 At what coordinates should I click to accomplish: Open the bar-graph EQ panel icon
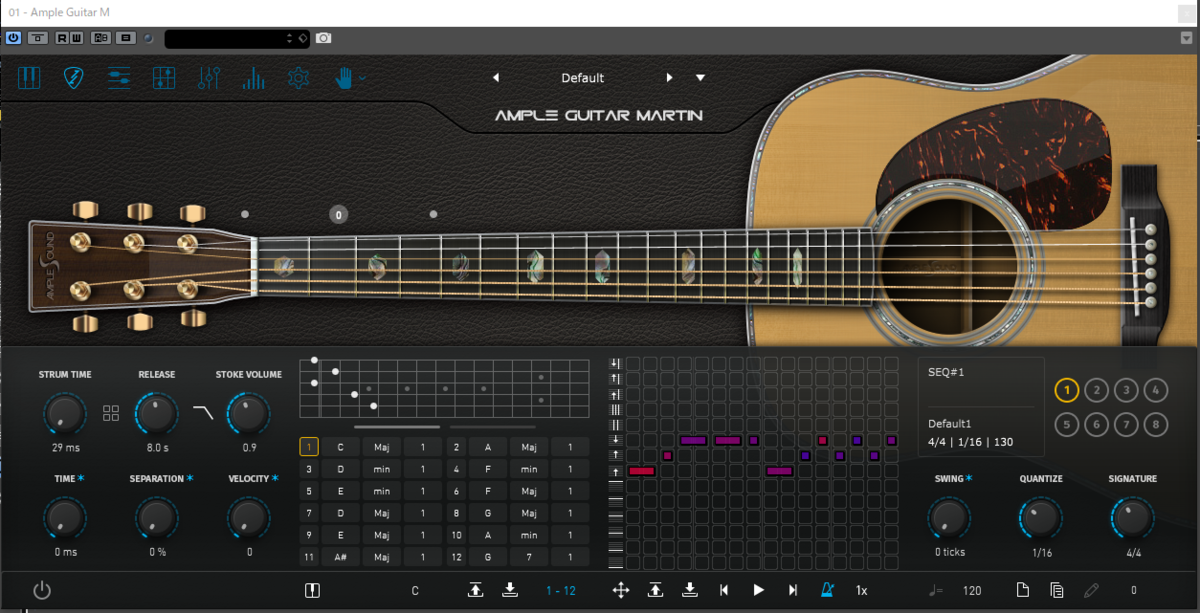pos(254,78)
